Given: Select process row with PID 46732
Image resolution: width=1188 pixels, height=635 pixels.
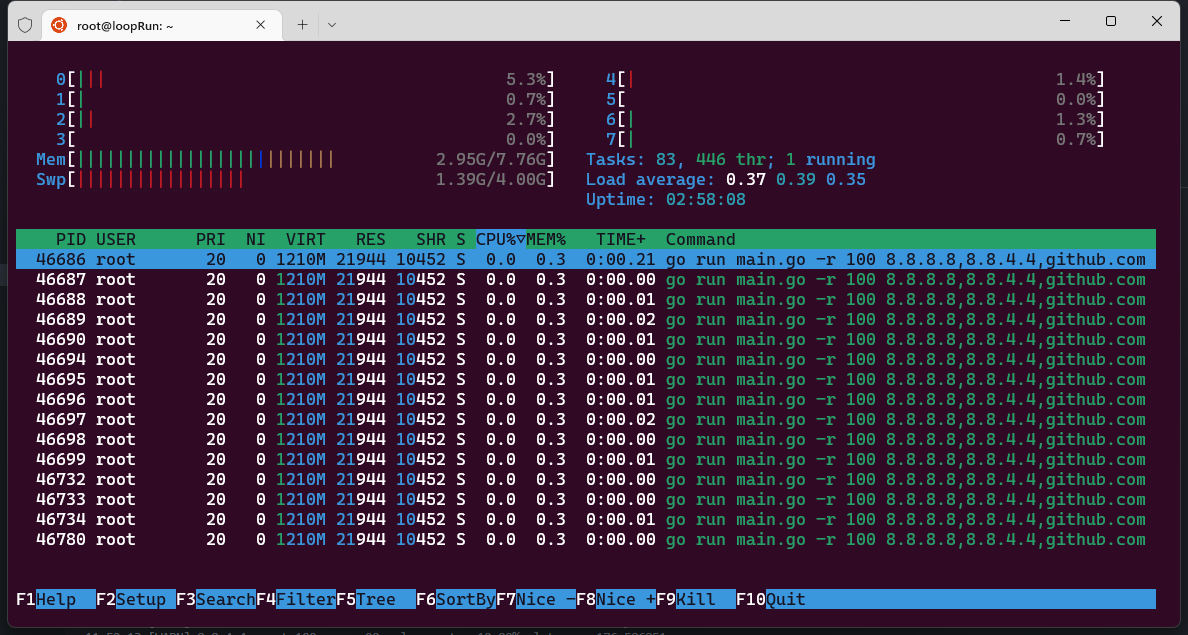Looking at the screenshot, I should (x=586, y=480).
